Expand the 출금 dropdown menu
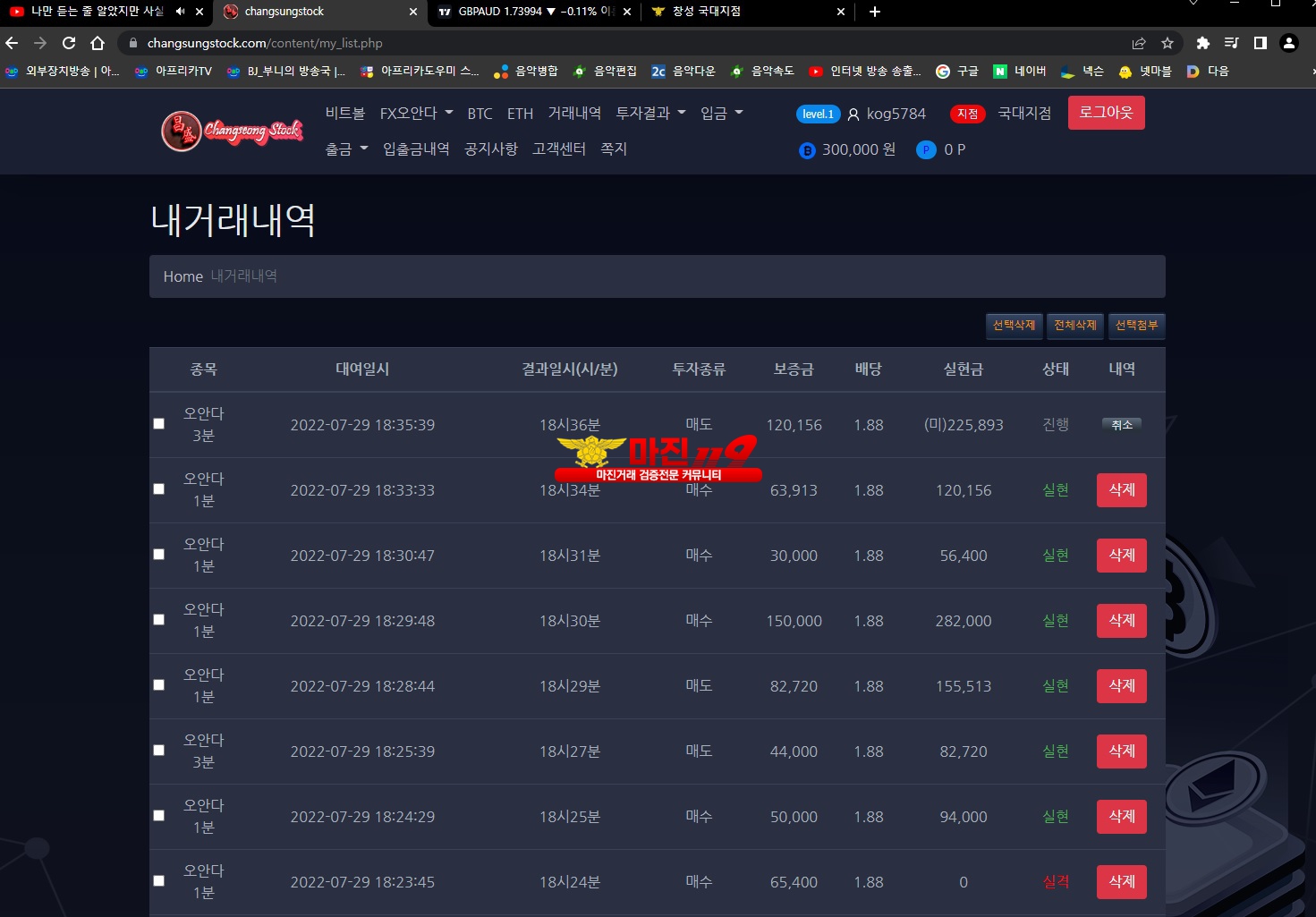 coord(346,149)
